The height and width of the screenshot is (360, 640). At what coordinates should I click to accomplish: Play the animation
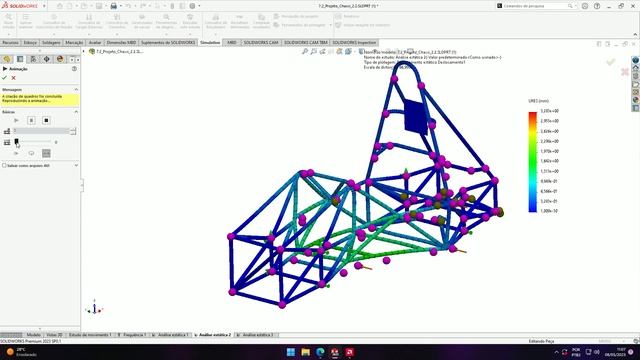coord(16,120)
